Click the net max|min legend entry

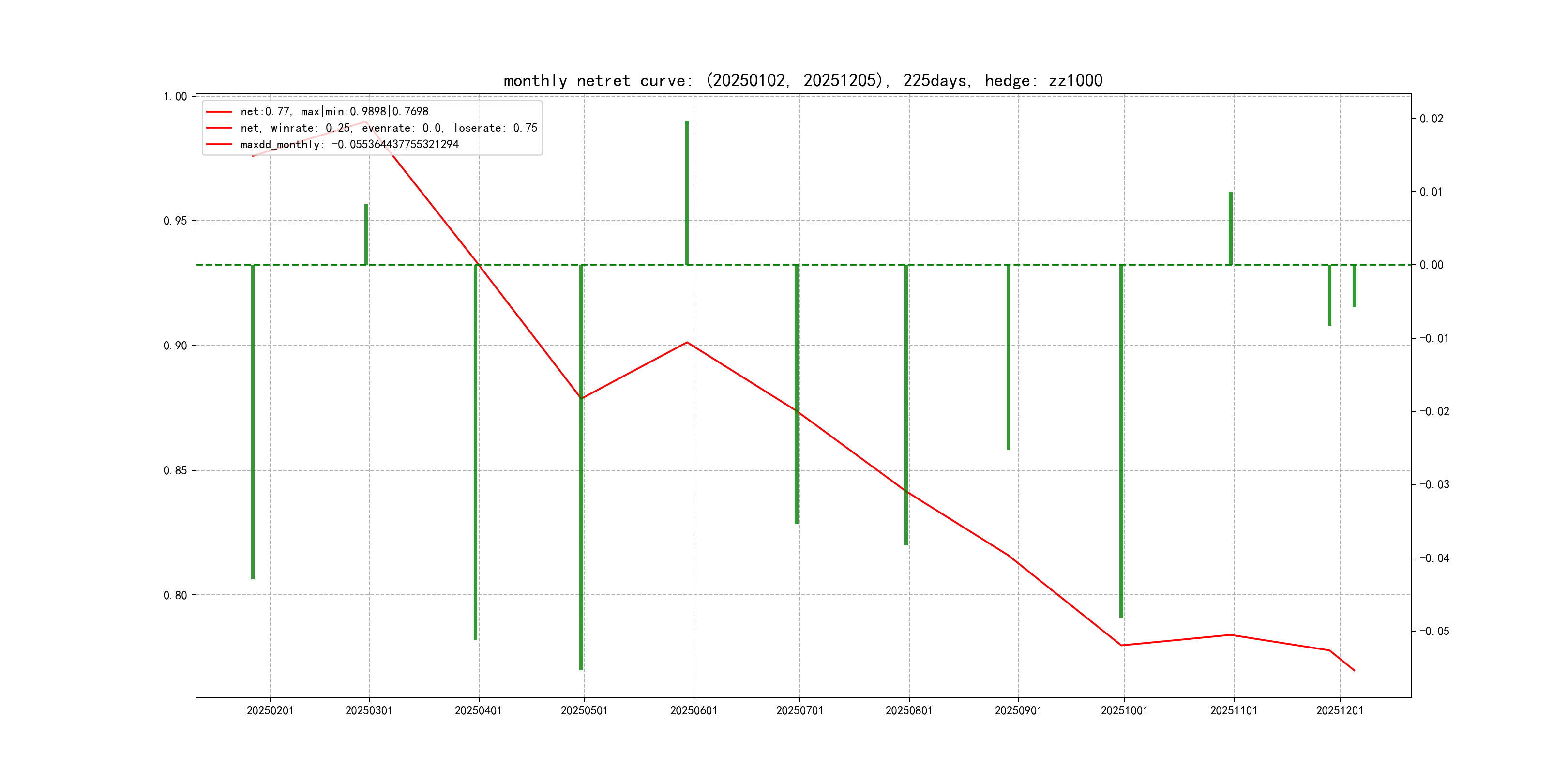coord(334,111)
